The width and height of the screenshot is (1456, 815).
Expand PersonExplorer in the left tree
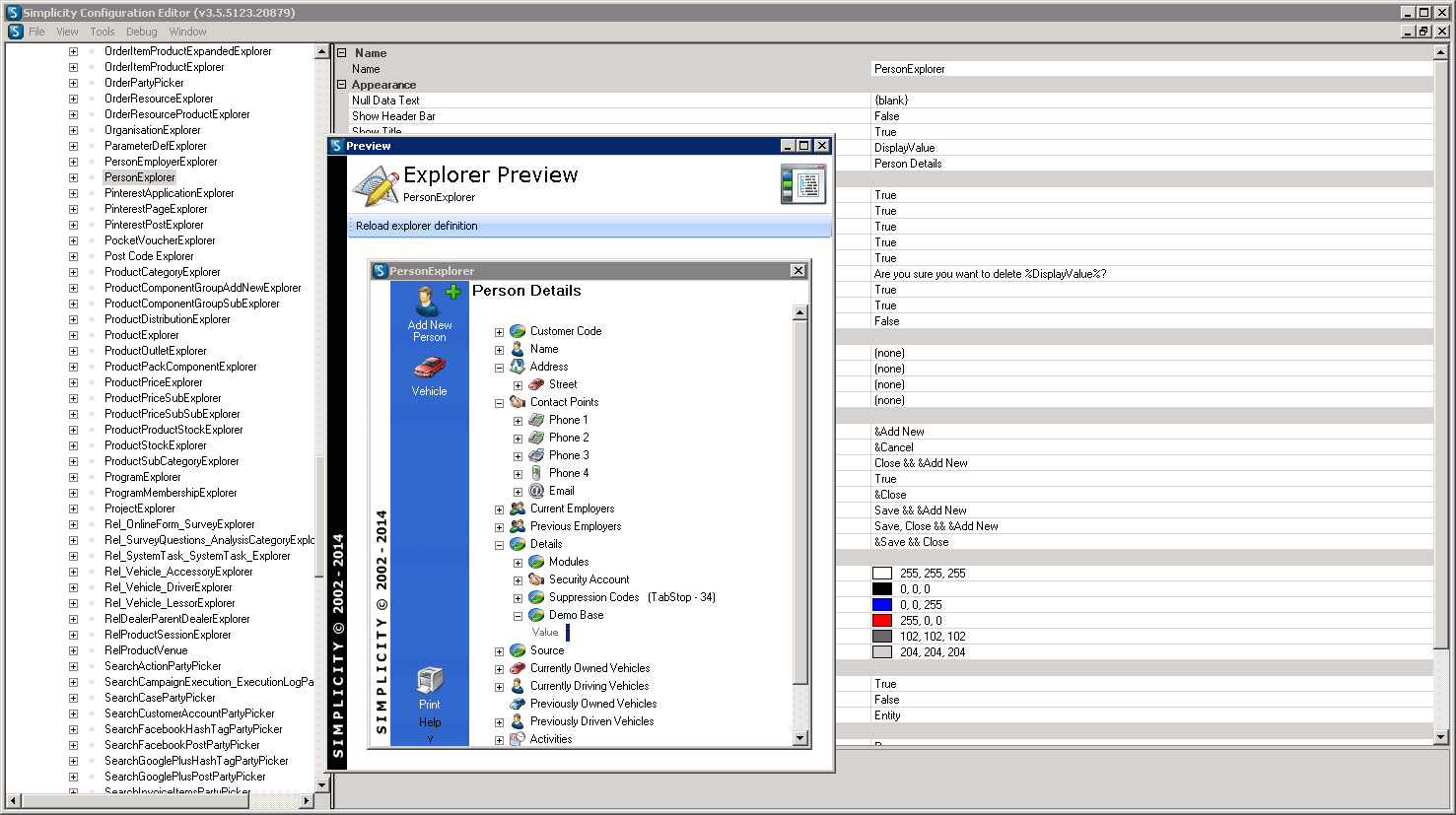tap(73, 177)
